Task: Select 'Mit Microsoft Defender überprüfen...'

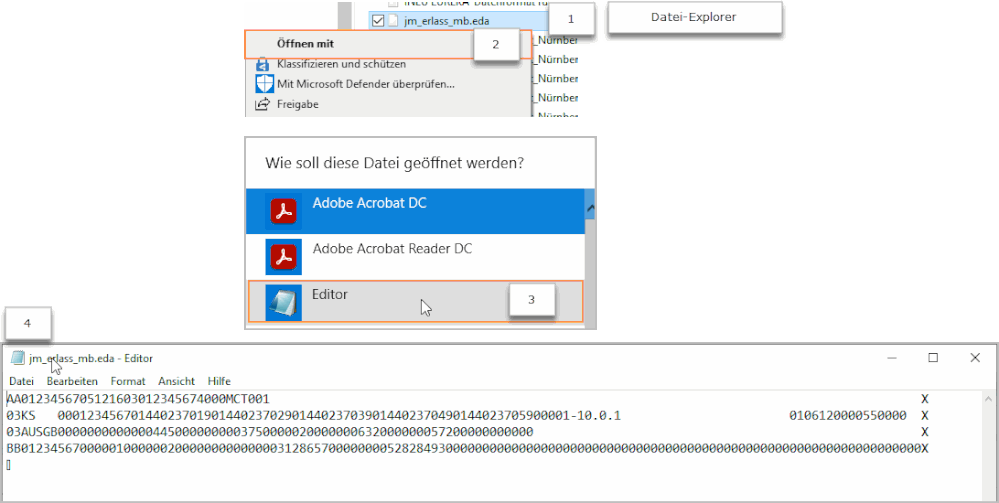Action: (366, 84)
